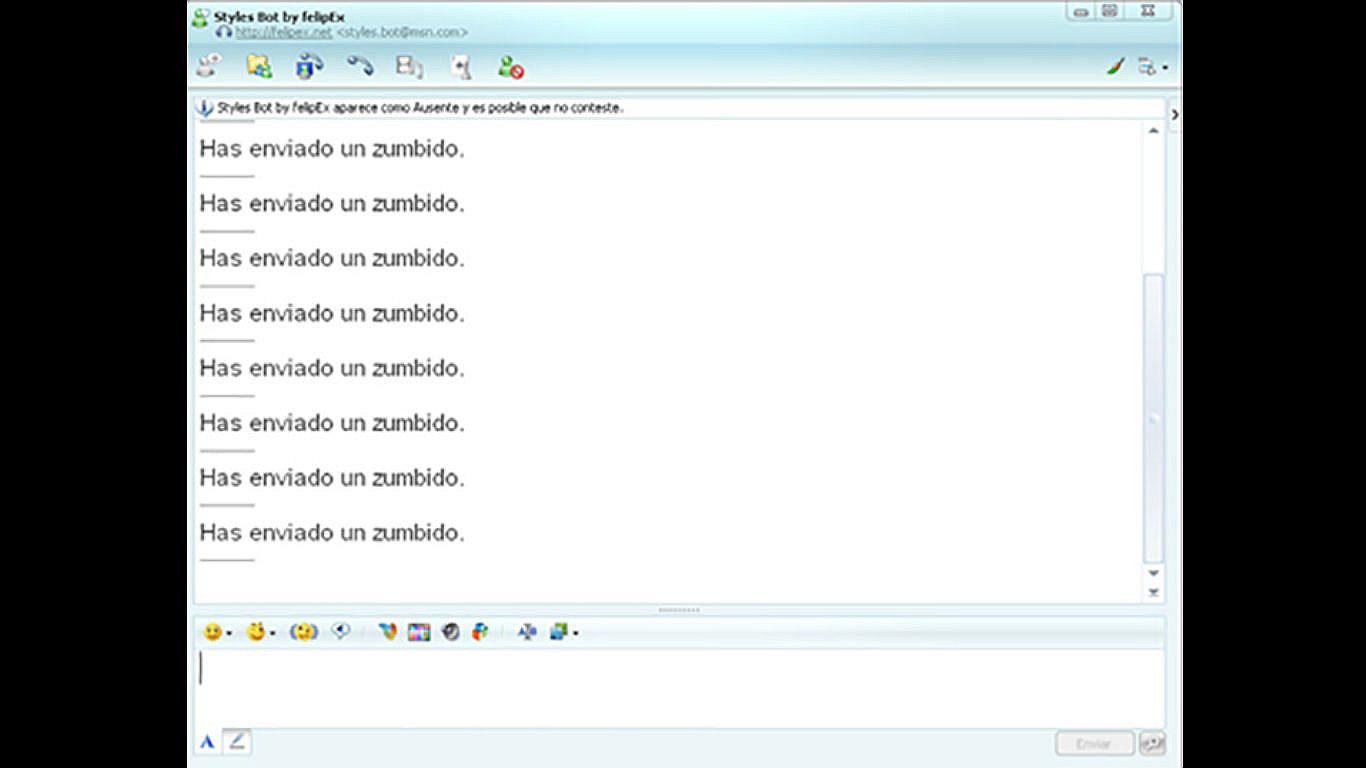Screen dimensions: 1366x768
Task: Click the Enviar send button
Action: point(1094,744)
